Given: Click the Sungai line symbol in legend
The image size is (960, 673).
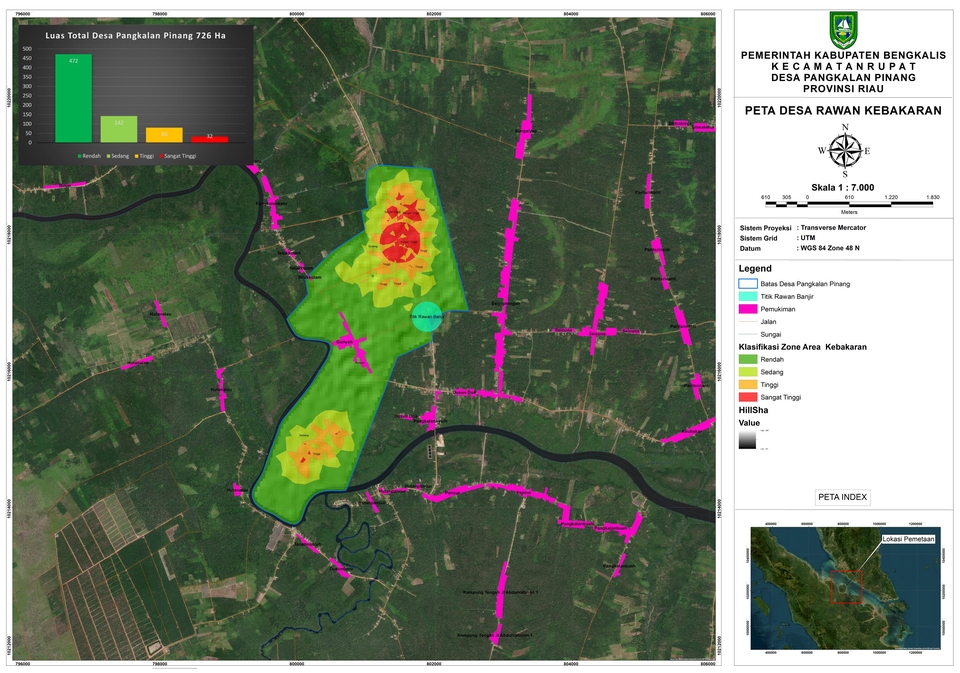Looking at the screenshot, I should [x=748, y=334].
